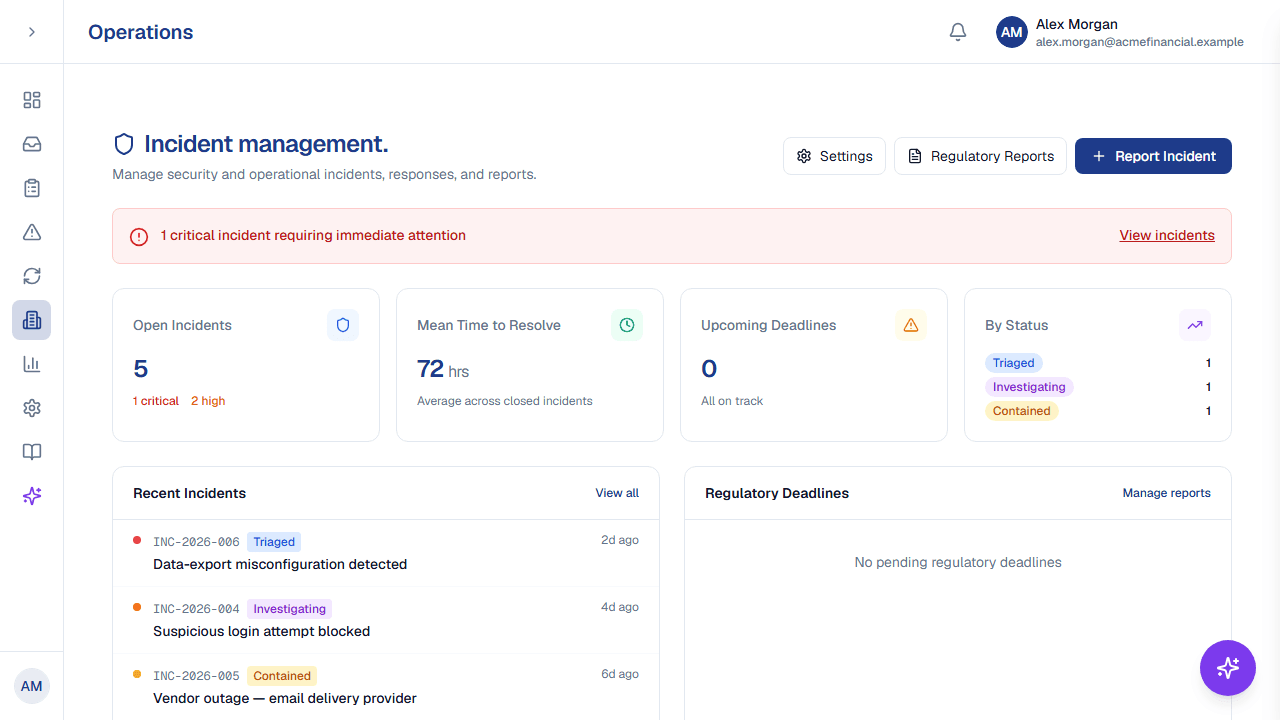Open the bar chart icon in sidebar
This screenshot has height=720, width=1280.
point(32,364)
